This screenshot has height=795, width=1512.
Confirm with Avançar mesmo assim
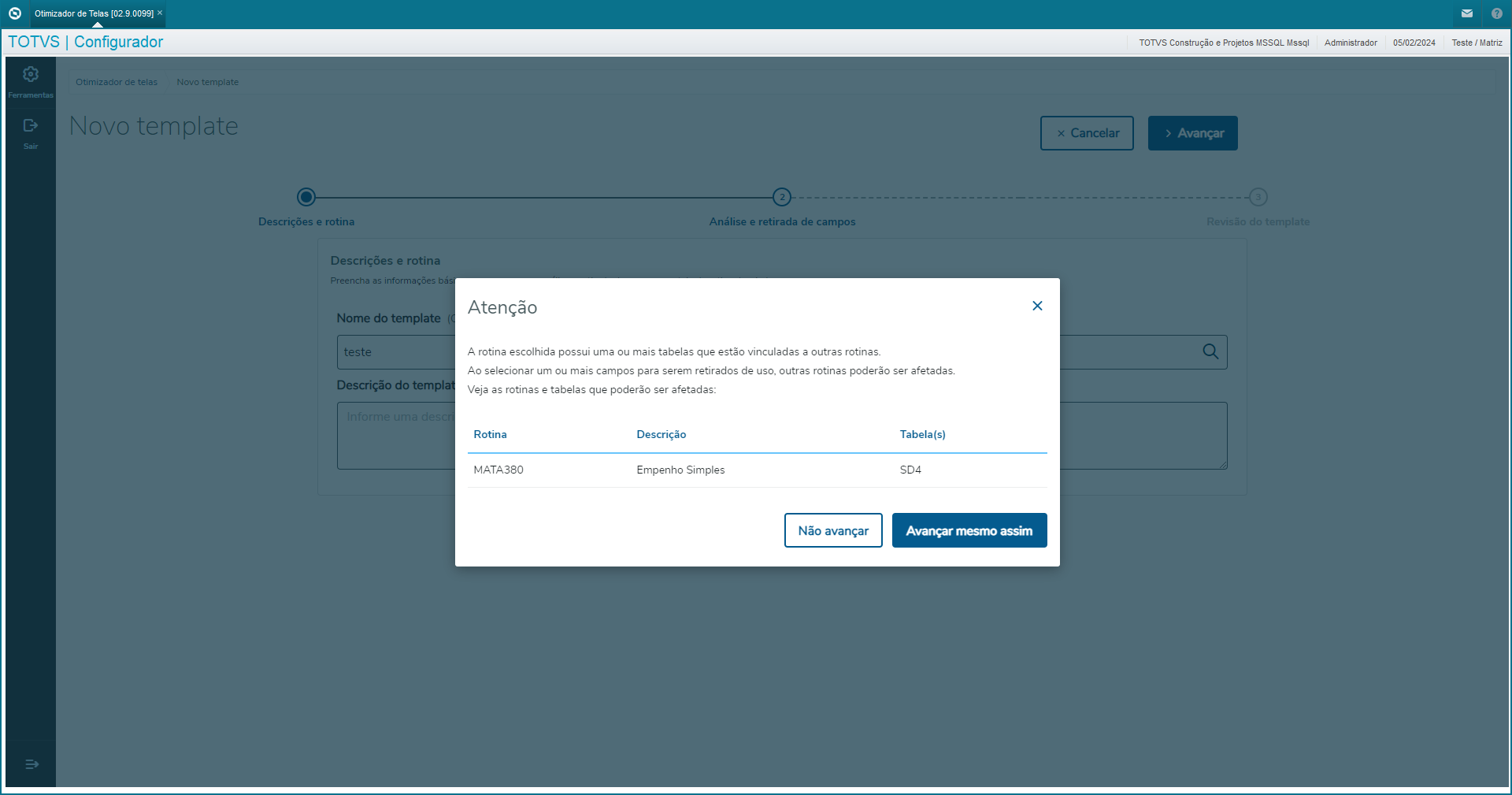[x=969, y=530]
